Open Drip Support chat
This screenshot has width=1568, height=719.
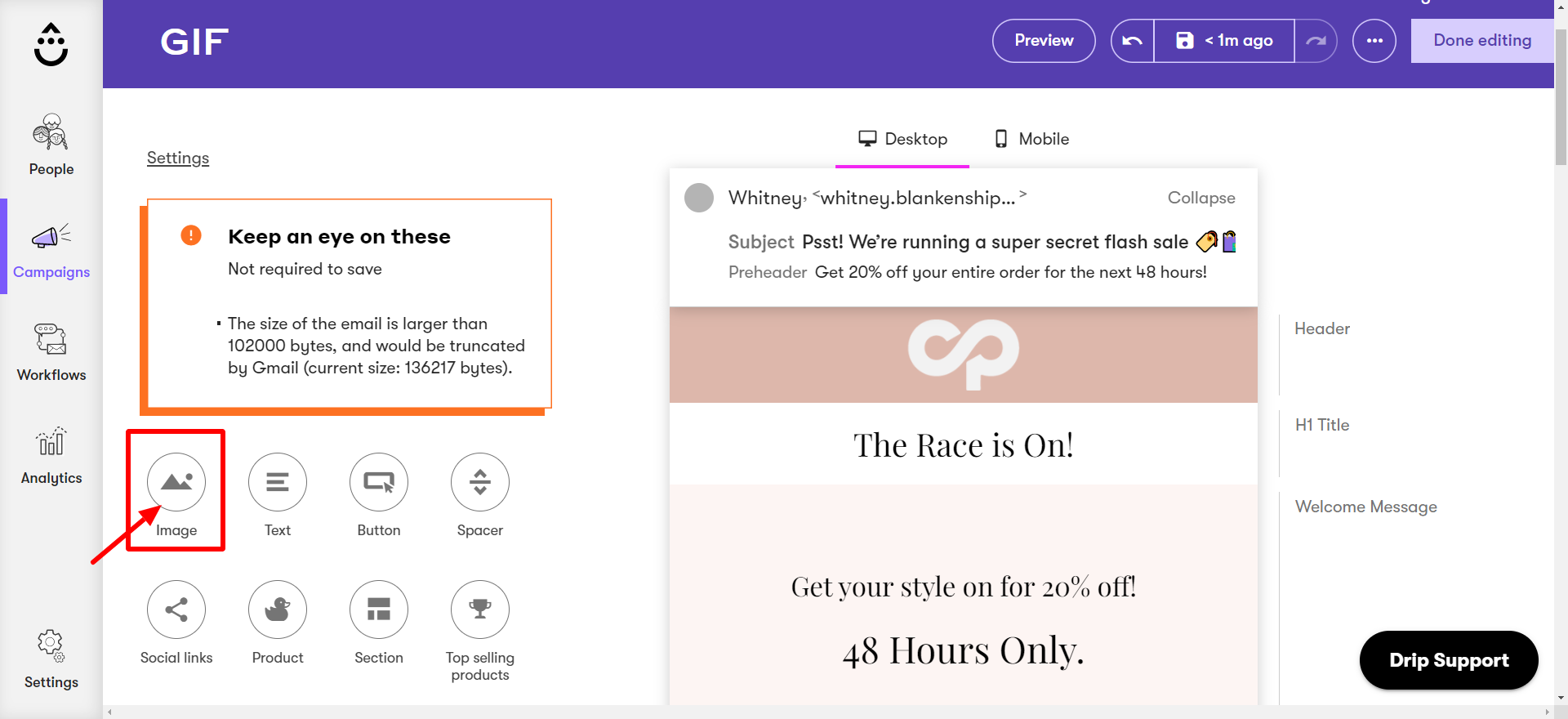[1448, 660]
